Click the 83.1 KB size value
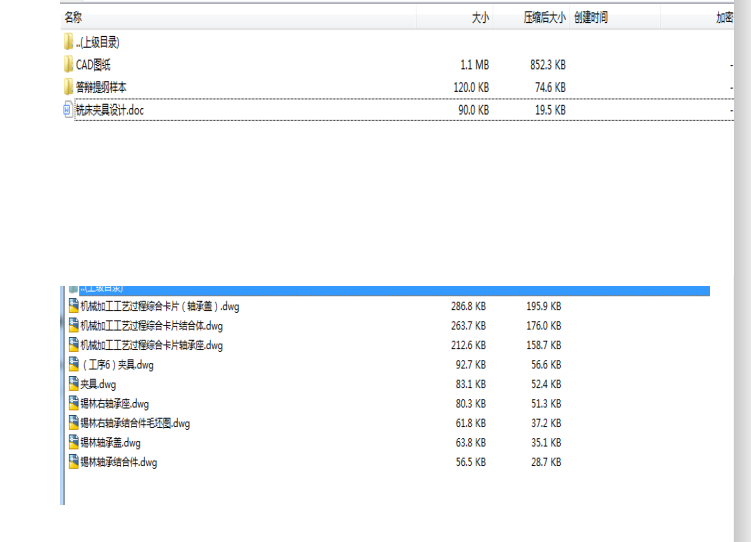Screen dimensions: 751x542 [471, 384]
